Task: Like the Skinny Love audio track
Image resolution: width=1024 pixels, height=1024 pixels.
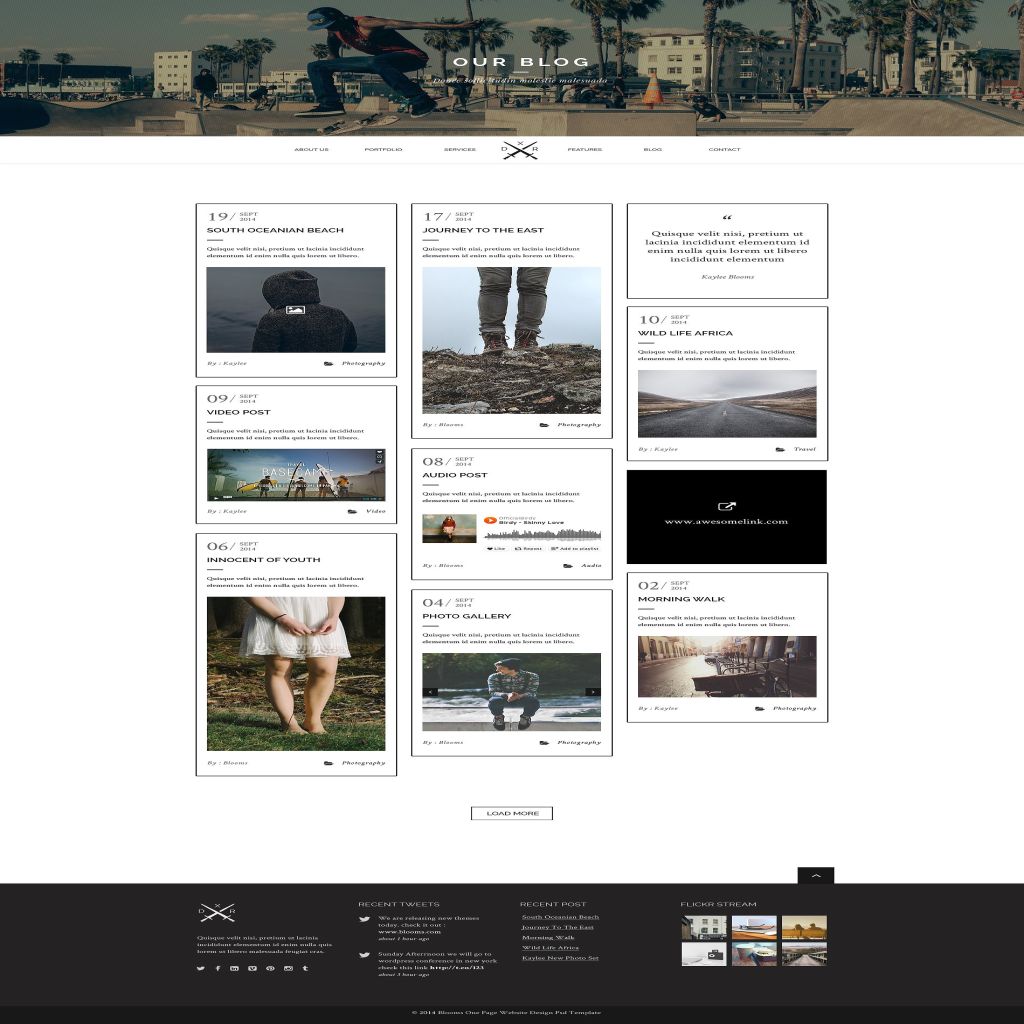Action: point(496,548)
